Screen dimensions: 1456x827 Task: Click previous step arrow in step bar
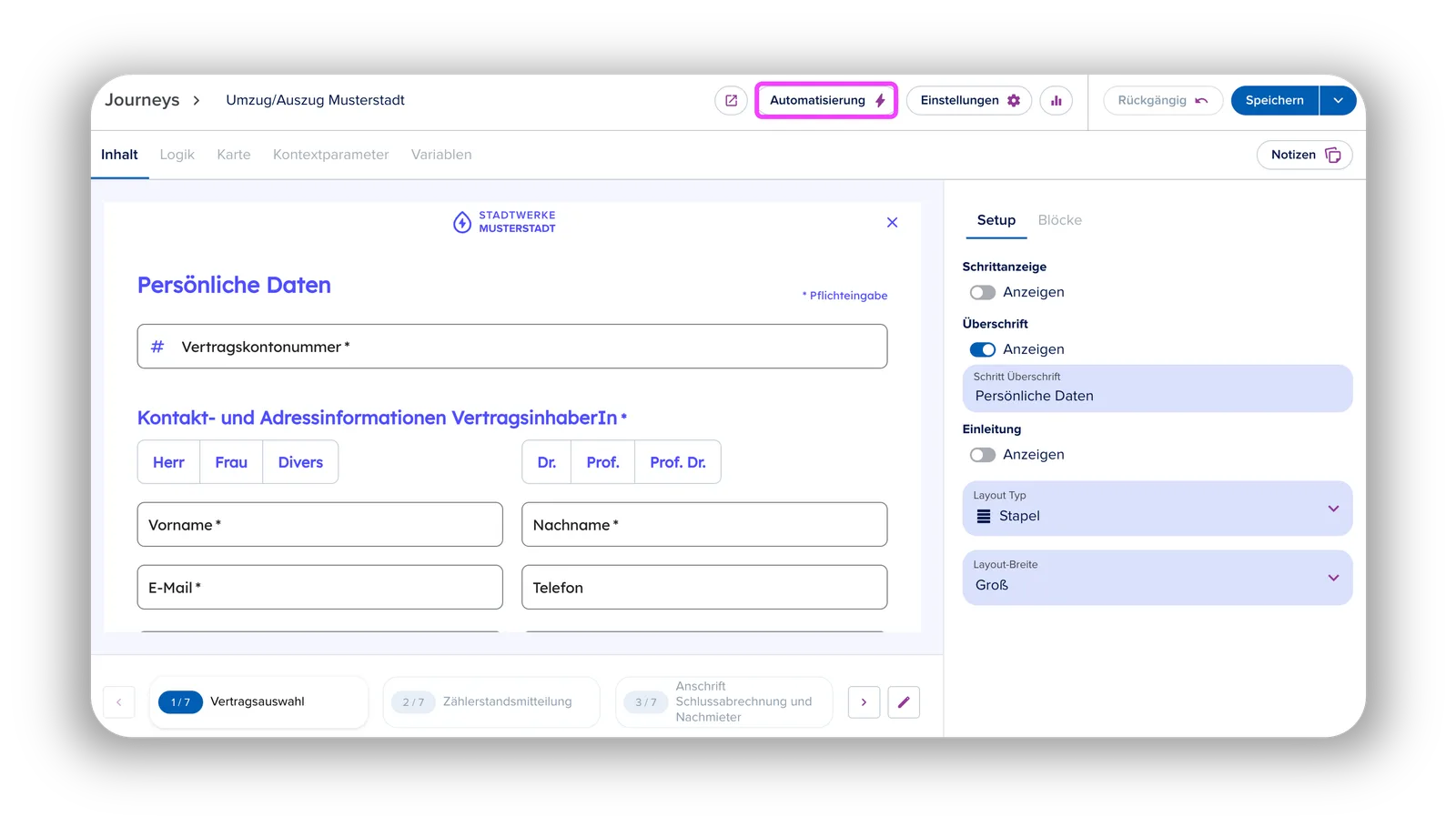click(118, 702)
